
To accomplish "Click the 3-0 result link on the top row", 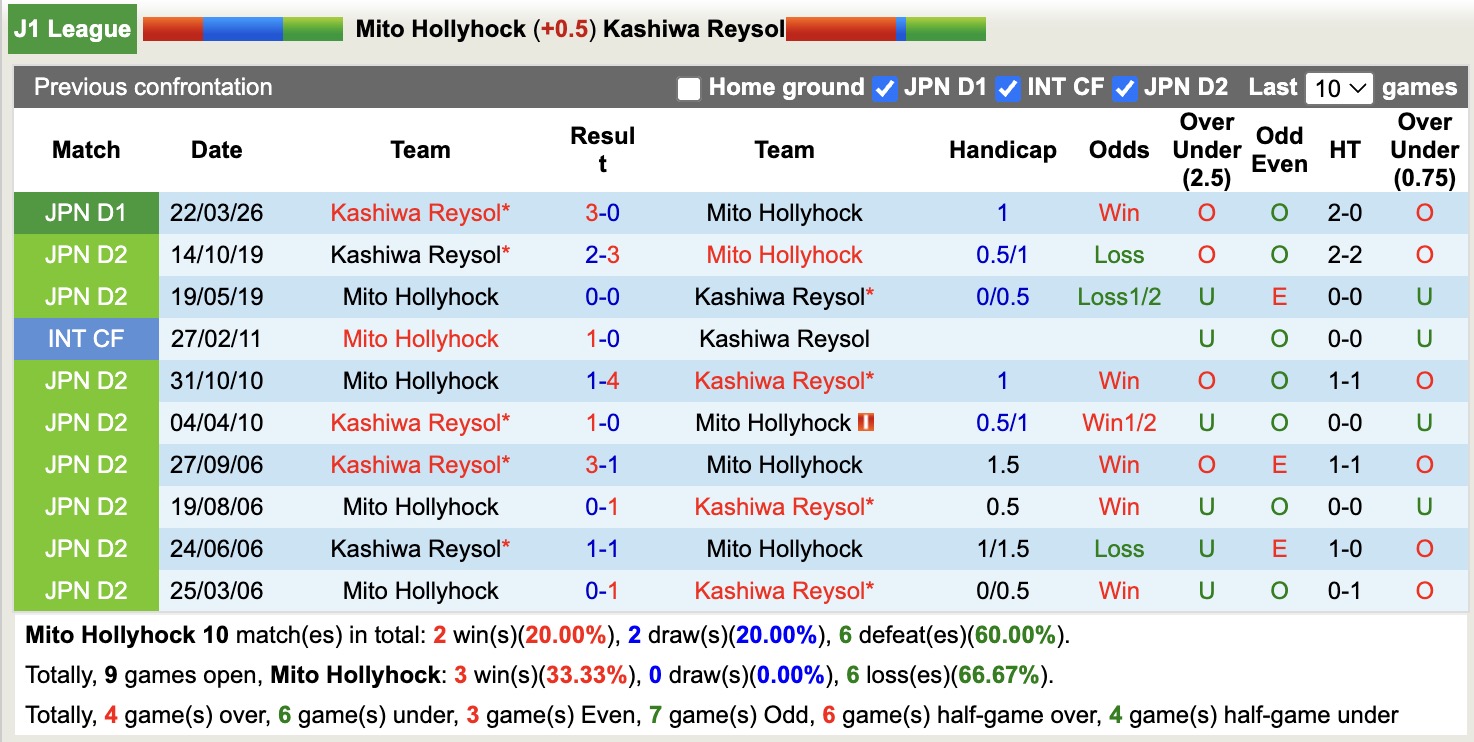I will pos(601,212).
